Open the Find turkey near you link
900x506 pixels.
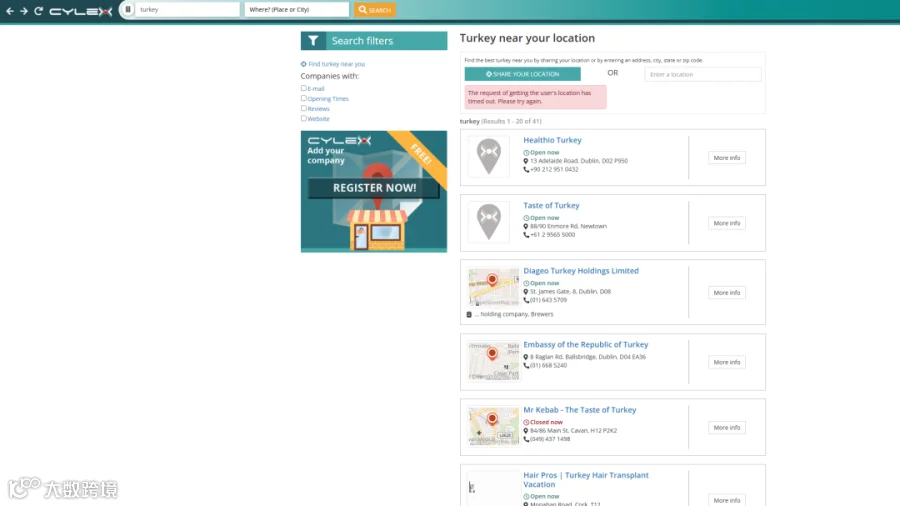[x=336, y=64]
